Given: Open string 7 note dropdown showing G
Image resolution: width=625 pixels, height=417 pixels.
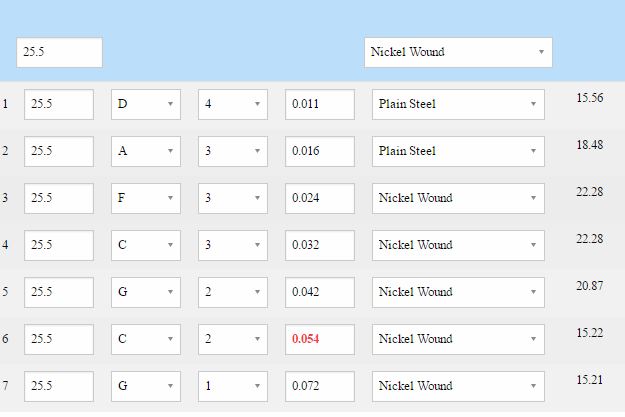Looking at the screenshot, I should pyautogui.click(x=145, y=387).
